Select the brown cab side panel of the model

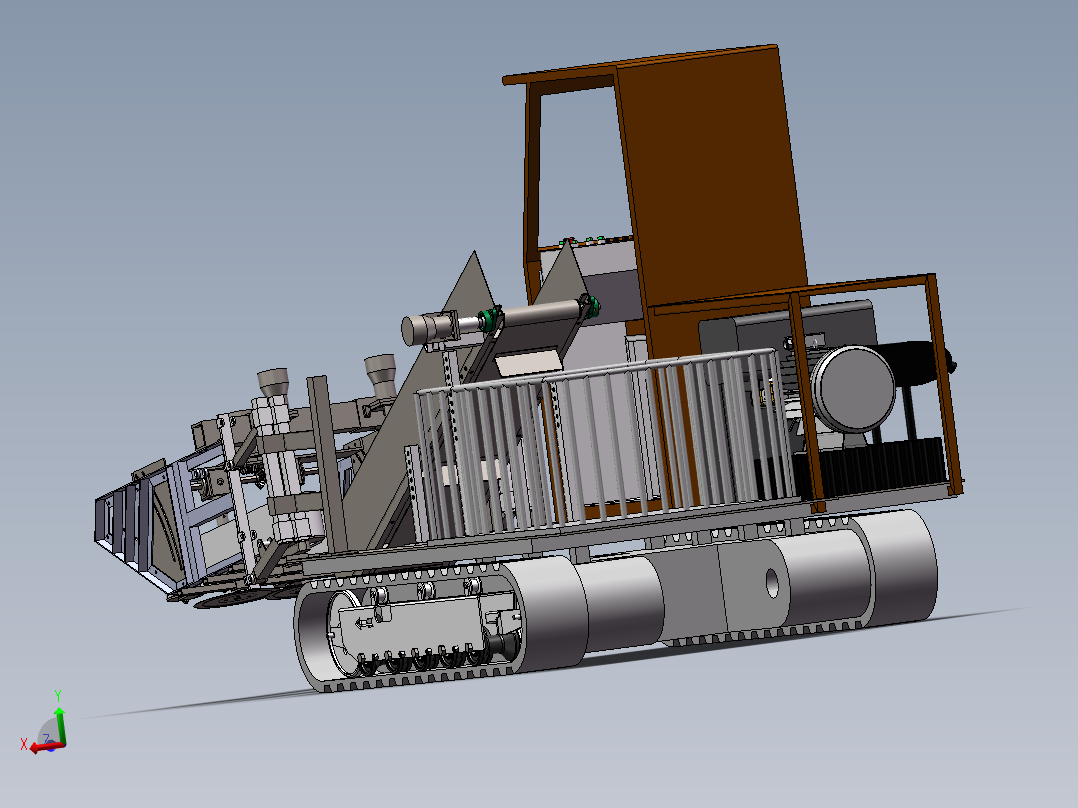pyautogui.click(x=712, y=181)
